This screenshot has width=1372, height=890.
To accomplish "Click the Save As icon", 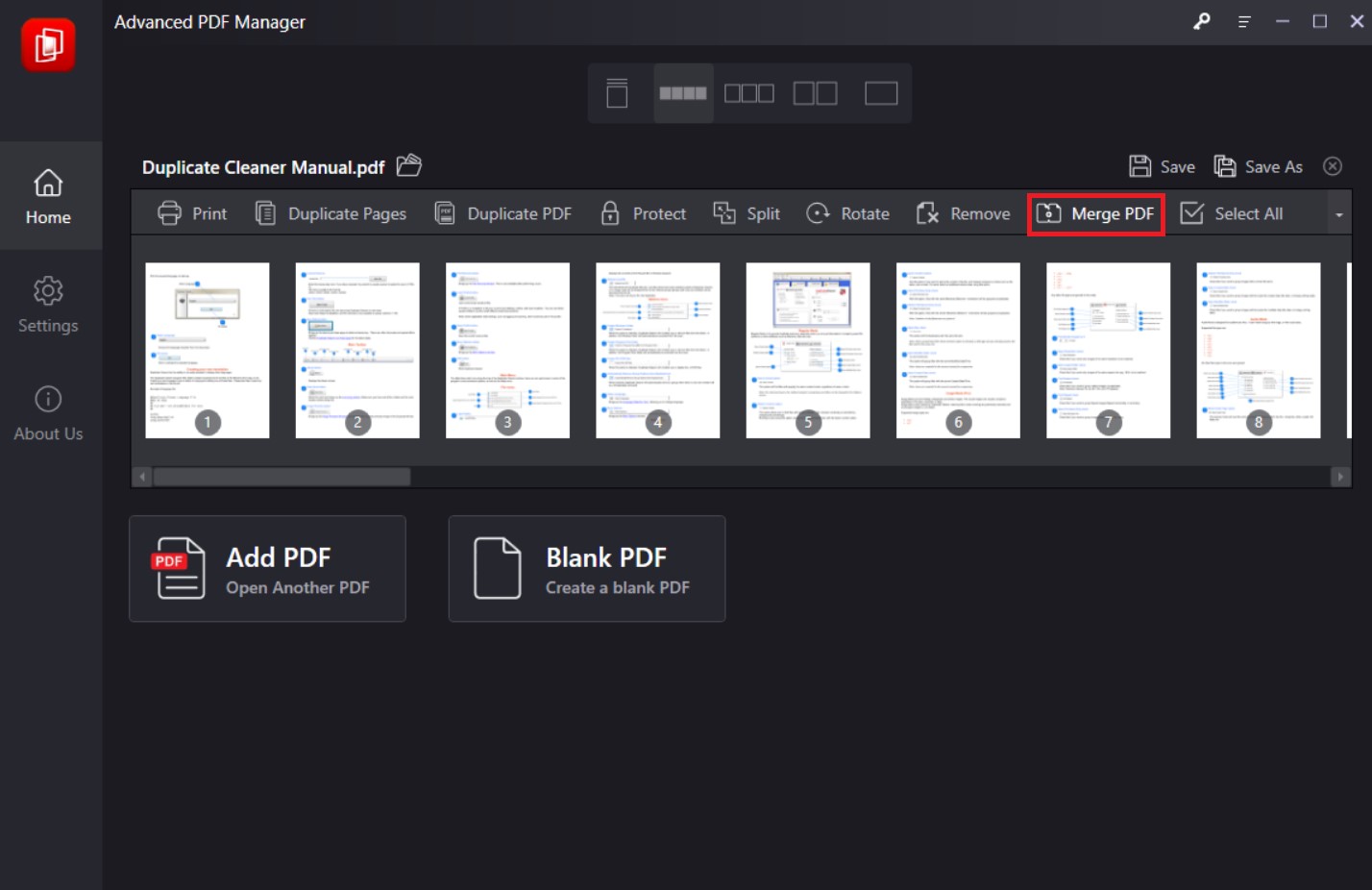I will tap(1260, 165).
